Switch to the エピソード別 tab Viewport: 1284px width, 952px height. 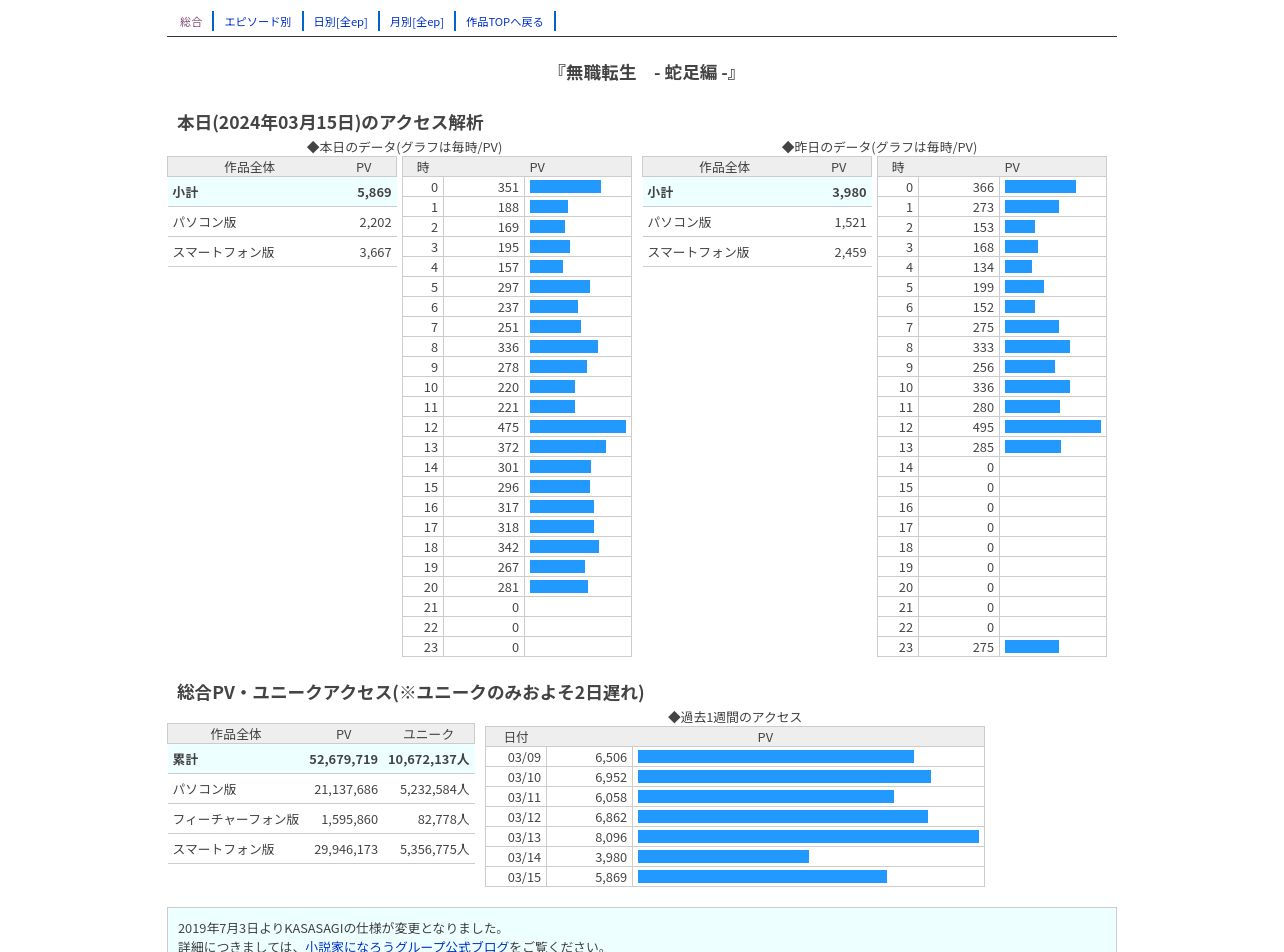(258, 21)
